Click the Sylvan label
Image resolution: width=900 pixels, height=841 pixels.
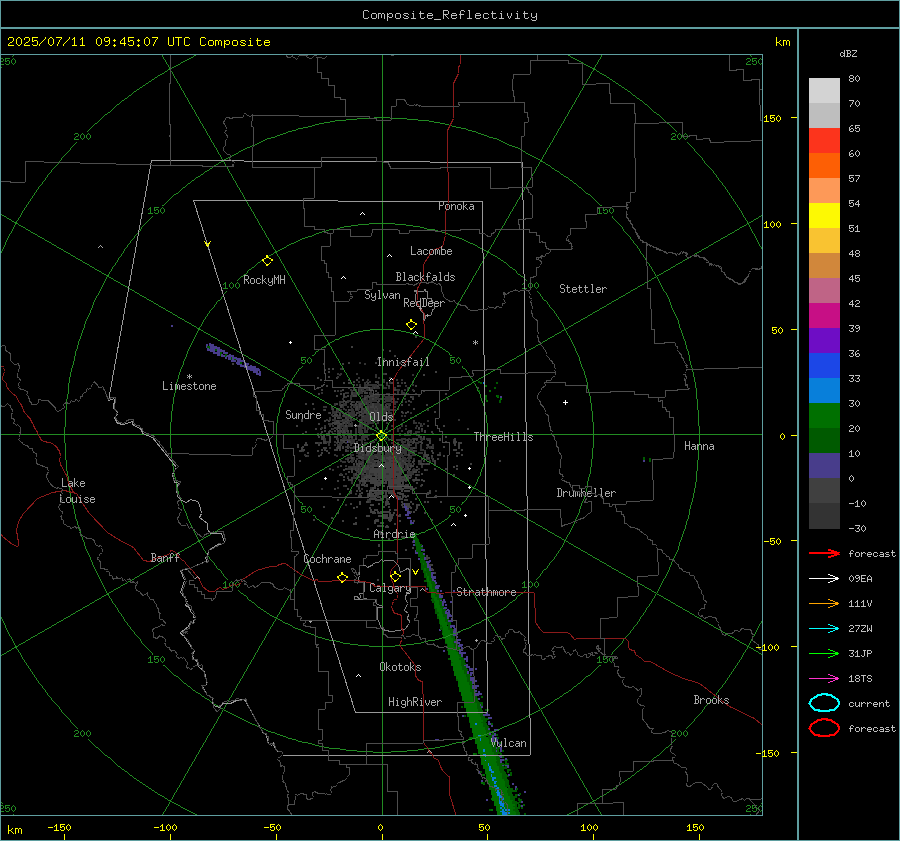click(382, 295)
